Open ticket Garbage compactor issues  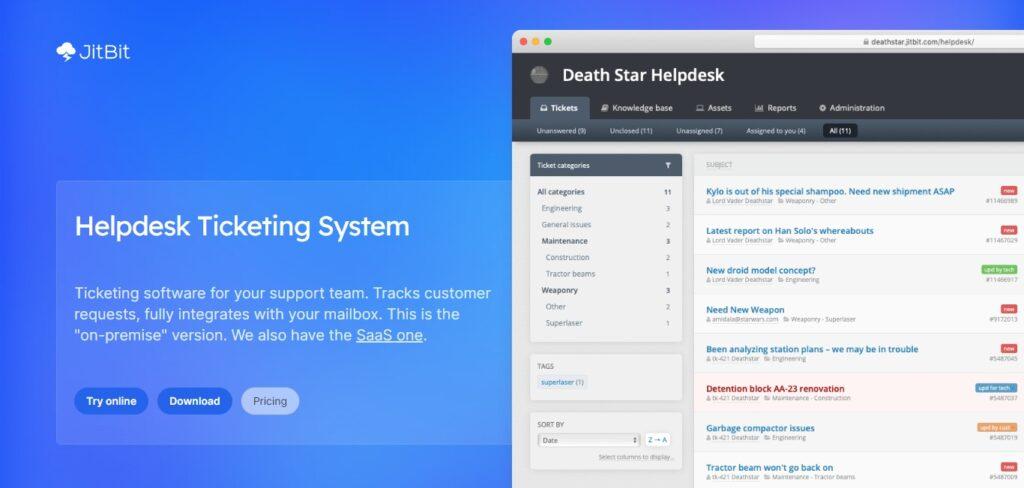pos(760,428)
